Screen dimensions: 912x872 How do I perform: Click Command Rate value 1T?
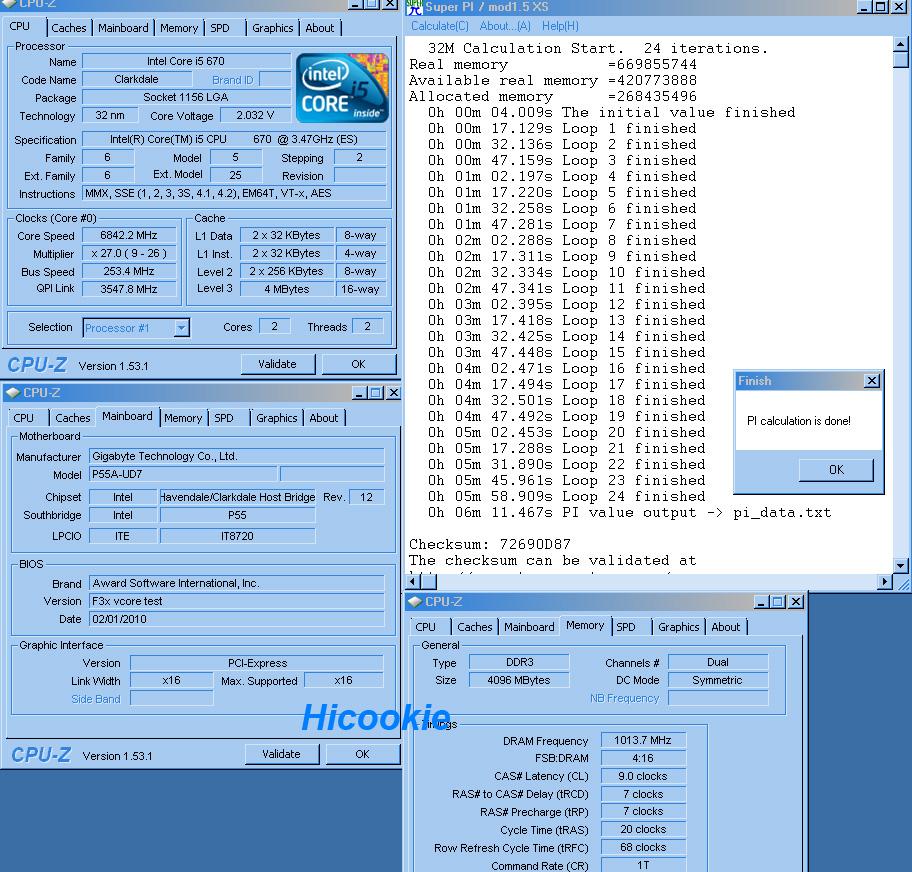pyautogui.click(x=643, y=865)
